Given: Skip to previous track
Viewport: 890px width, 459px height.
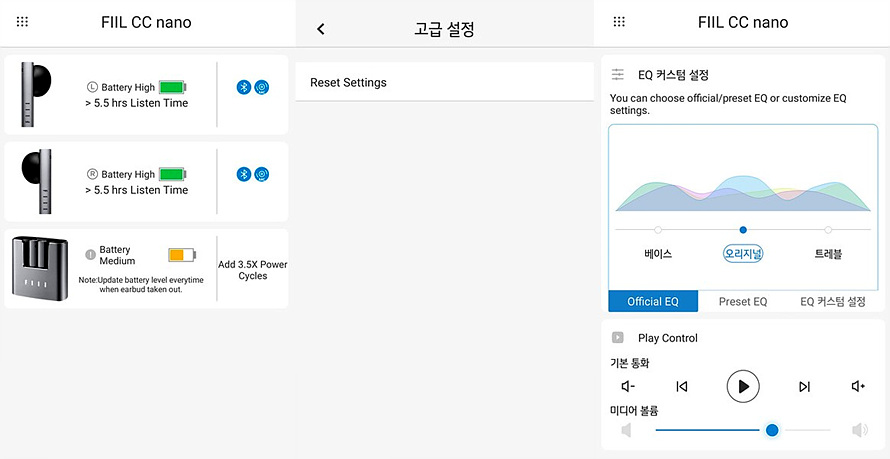Looking at the screenshot, I should 682,386.
